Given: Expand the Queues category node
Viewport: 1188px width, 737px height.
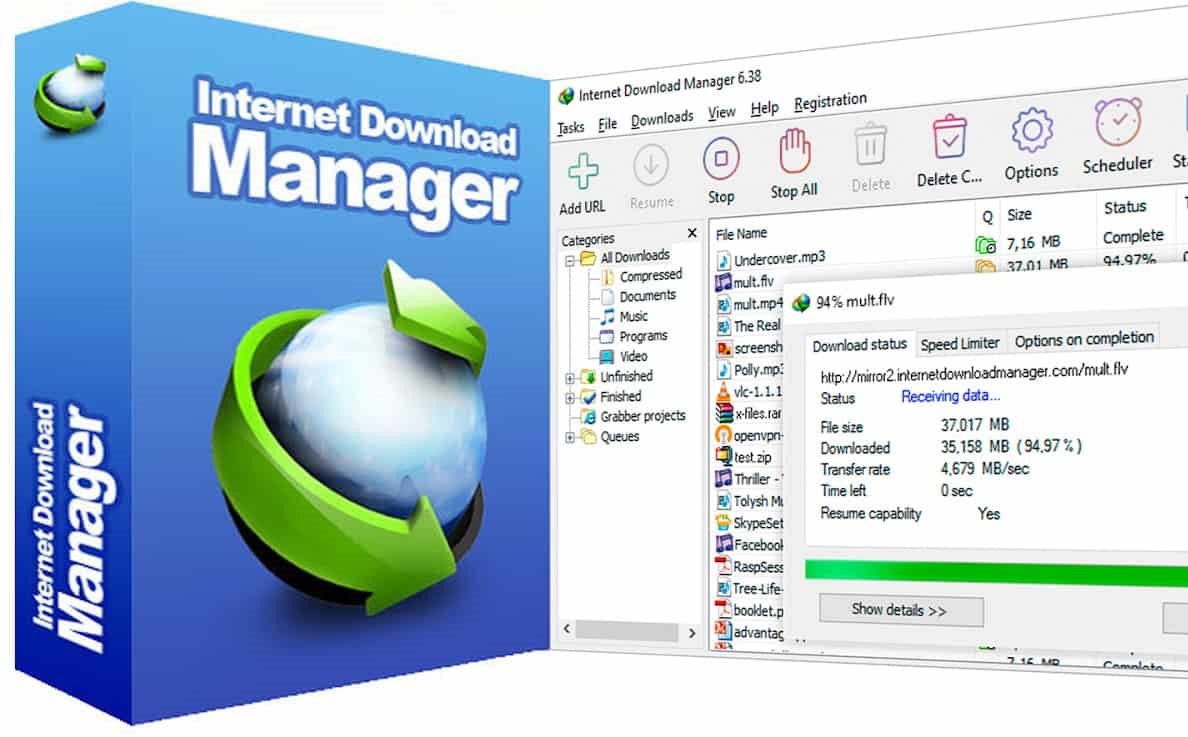Looking at the screenshot, I should [x=570, y=437].
